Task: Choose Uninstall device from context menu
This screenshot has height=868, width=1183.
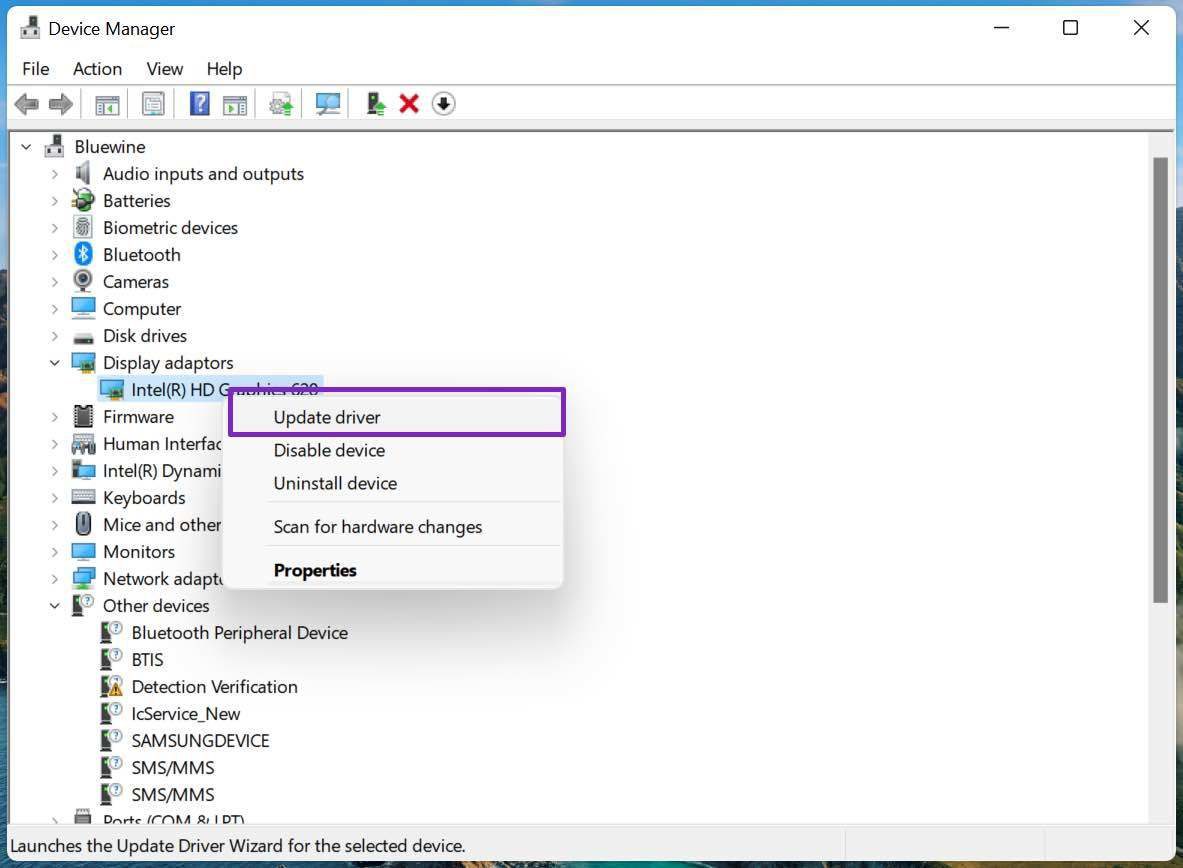Action: [x=335, y=483]
